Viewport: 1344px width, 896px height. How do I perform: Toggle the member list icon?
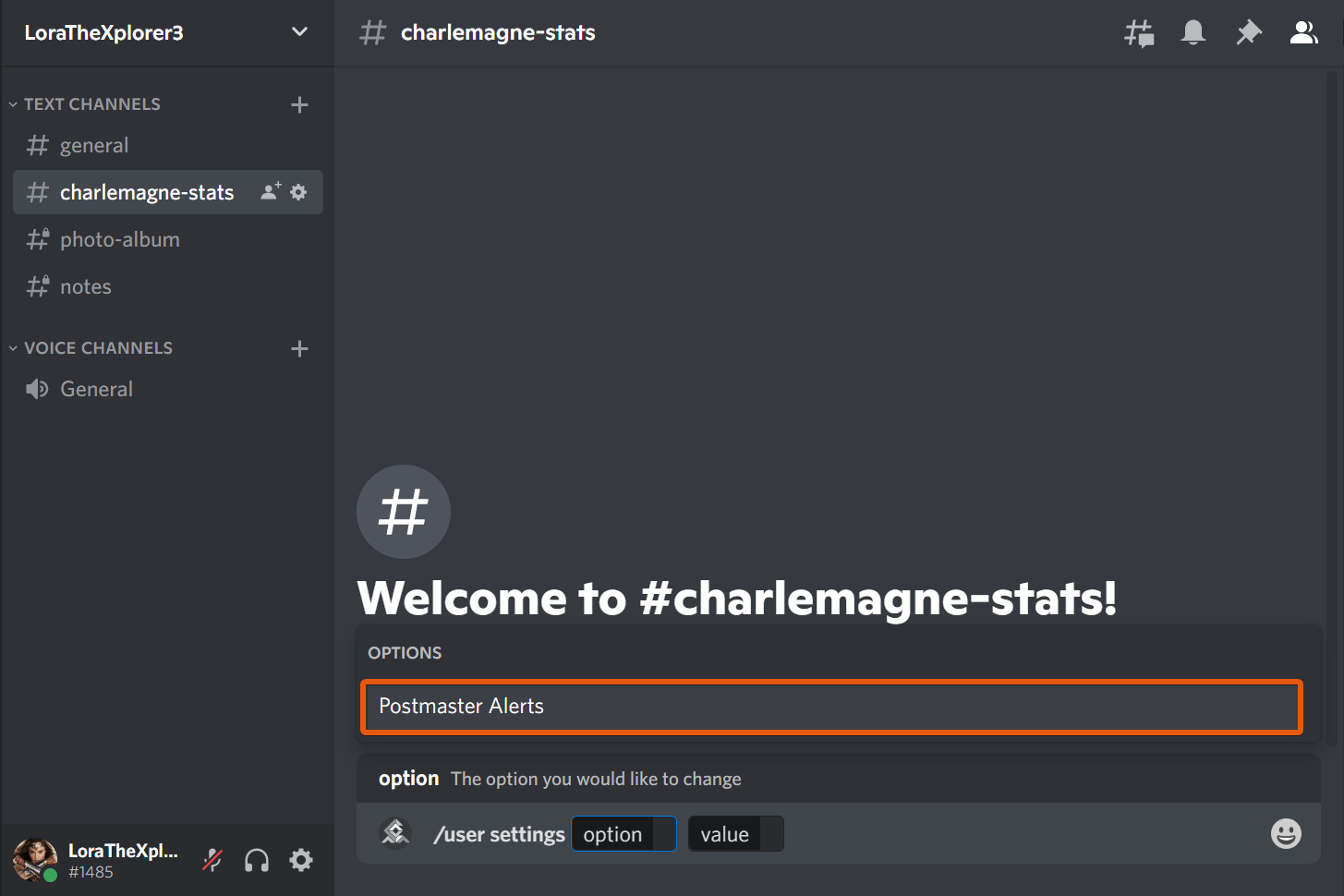1303,33
